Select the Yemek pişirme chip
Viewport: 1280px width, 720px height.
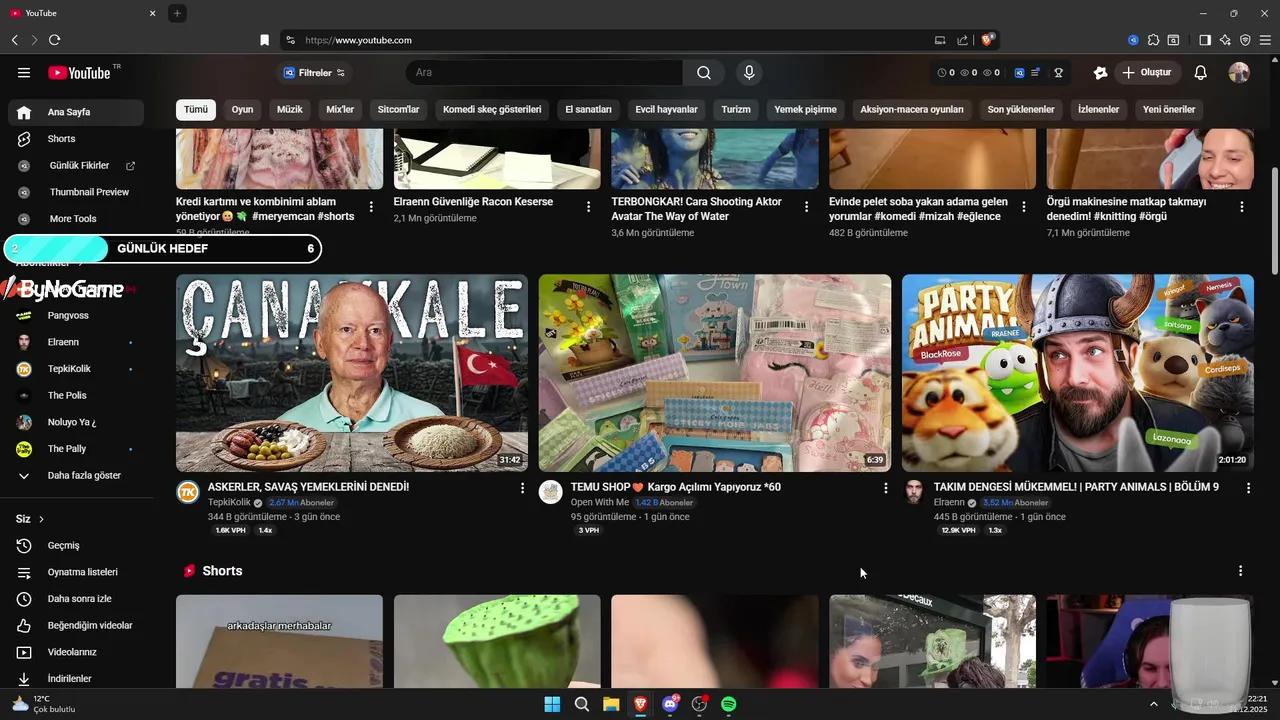pyautogui.click(x=805, y=110)
